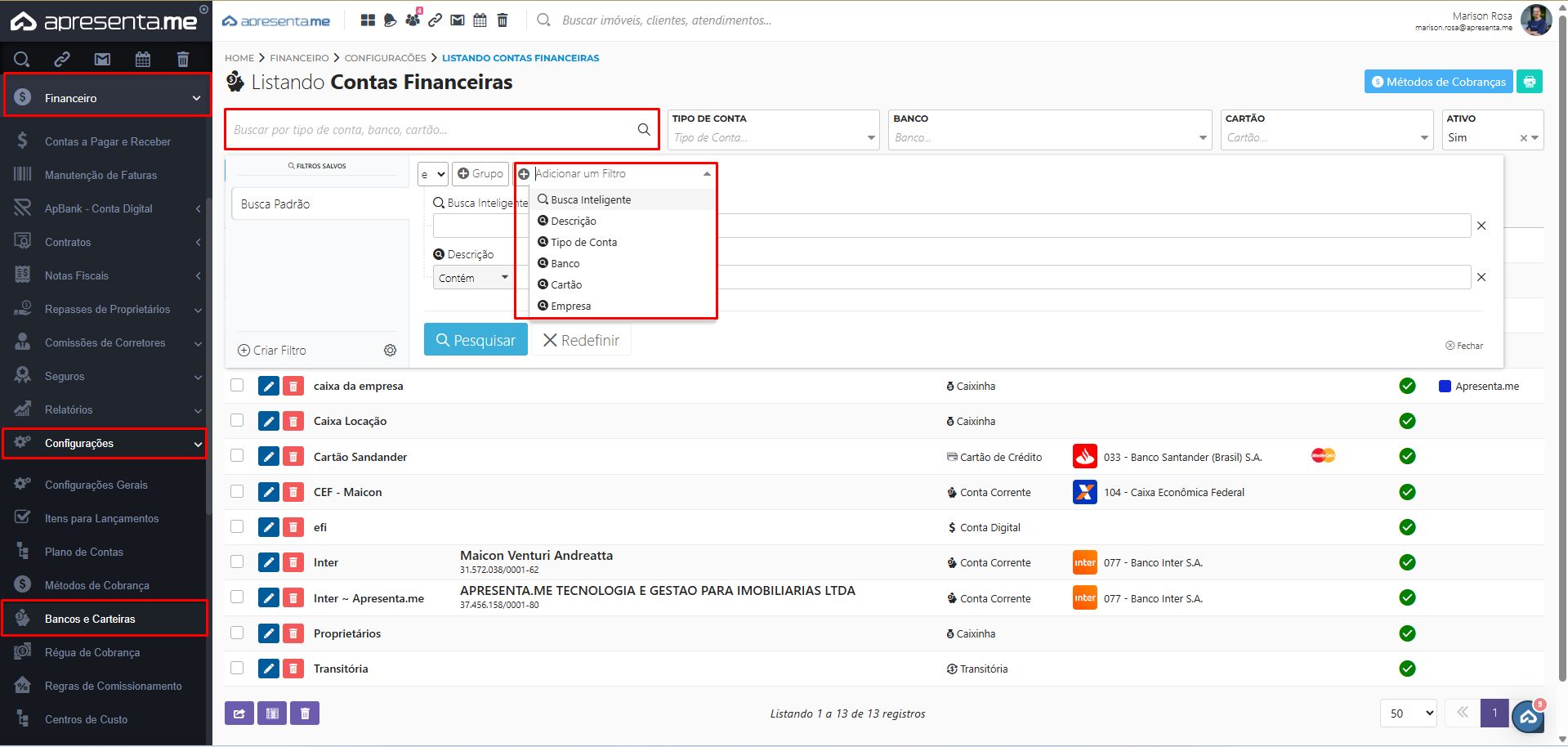Click the print icon beside Métodos de Cobranças
Screen dimensions: 1568x747
(x=1529, y=82)
